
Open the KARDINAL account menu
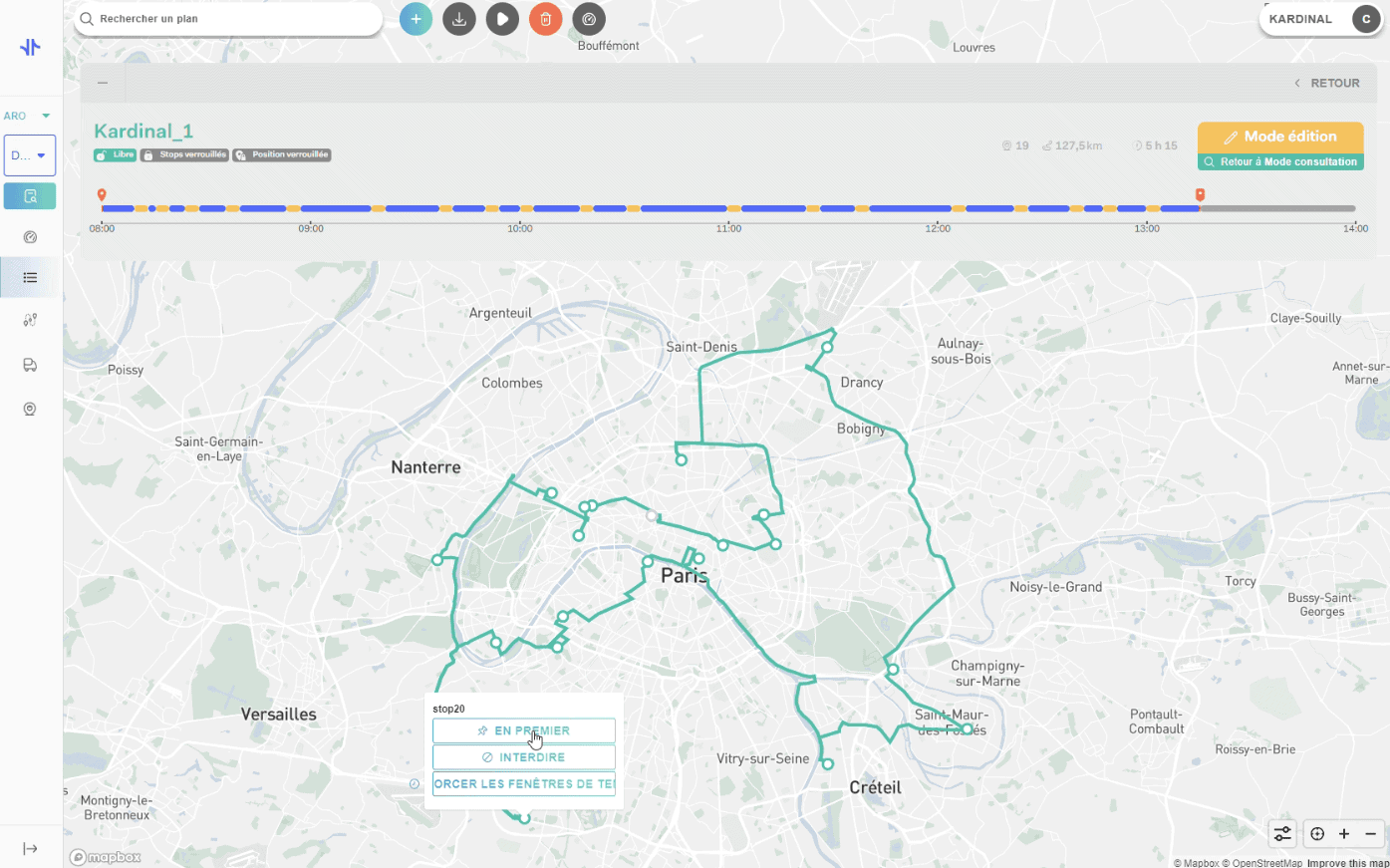1321,19
